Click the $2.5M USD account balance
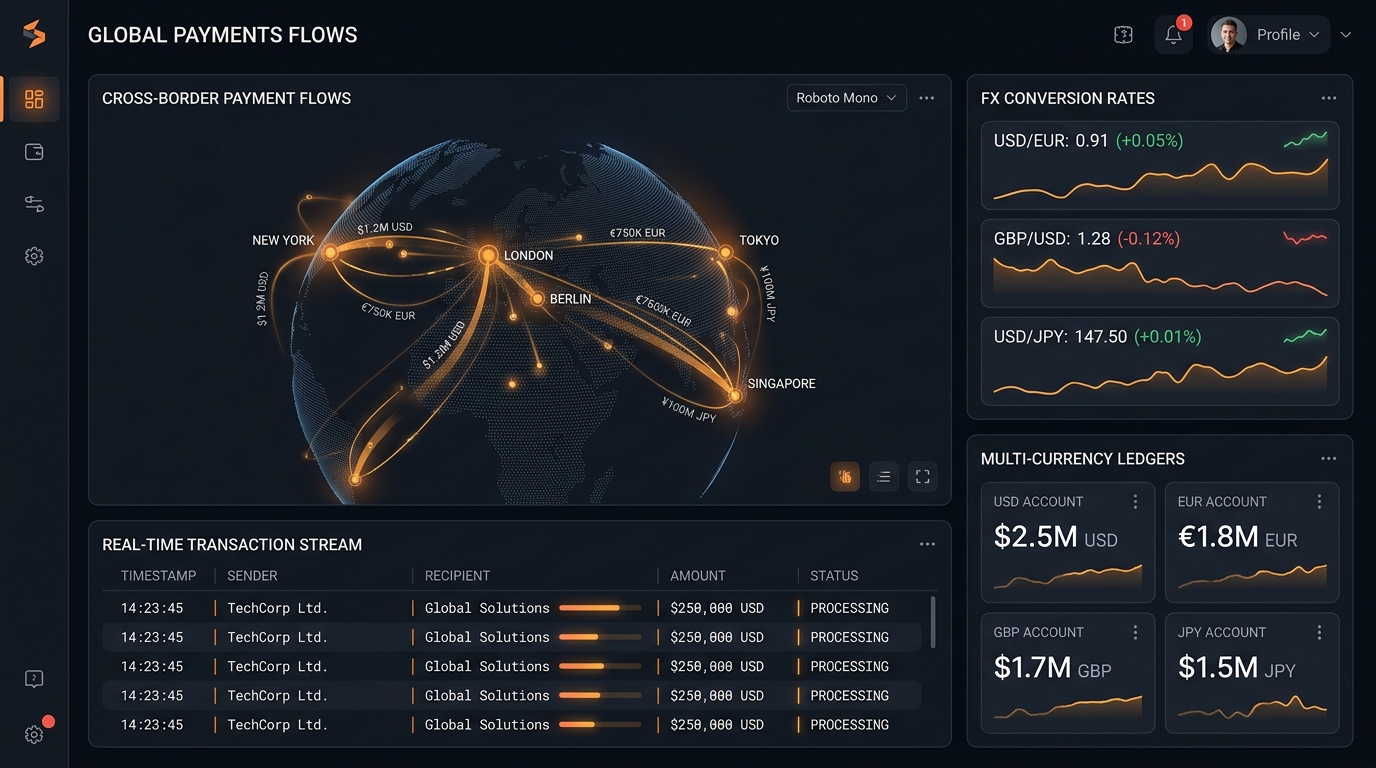The width and height of the screenshot is (1376, 768). tap(1056, 537)
